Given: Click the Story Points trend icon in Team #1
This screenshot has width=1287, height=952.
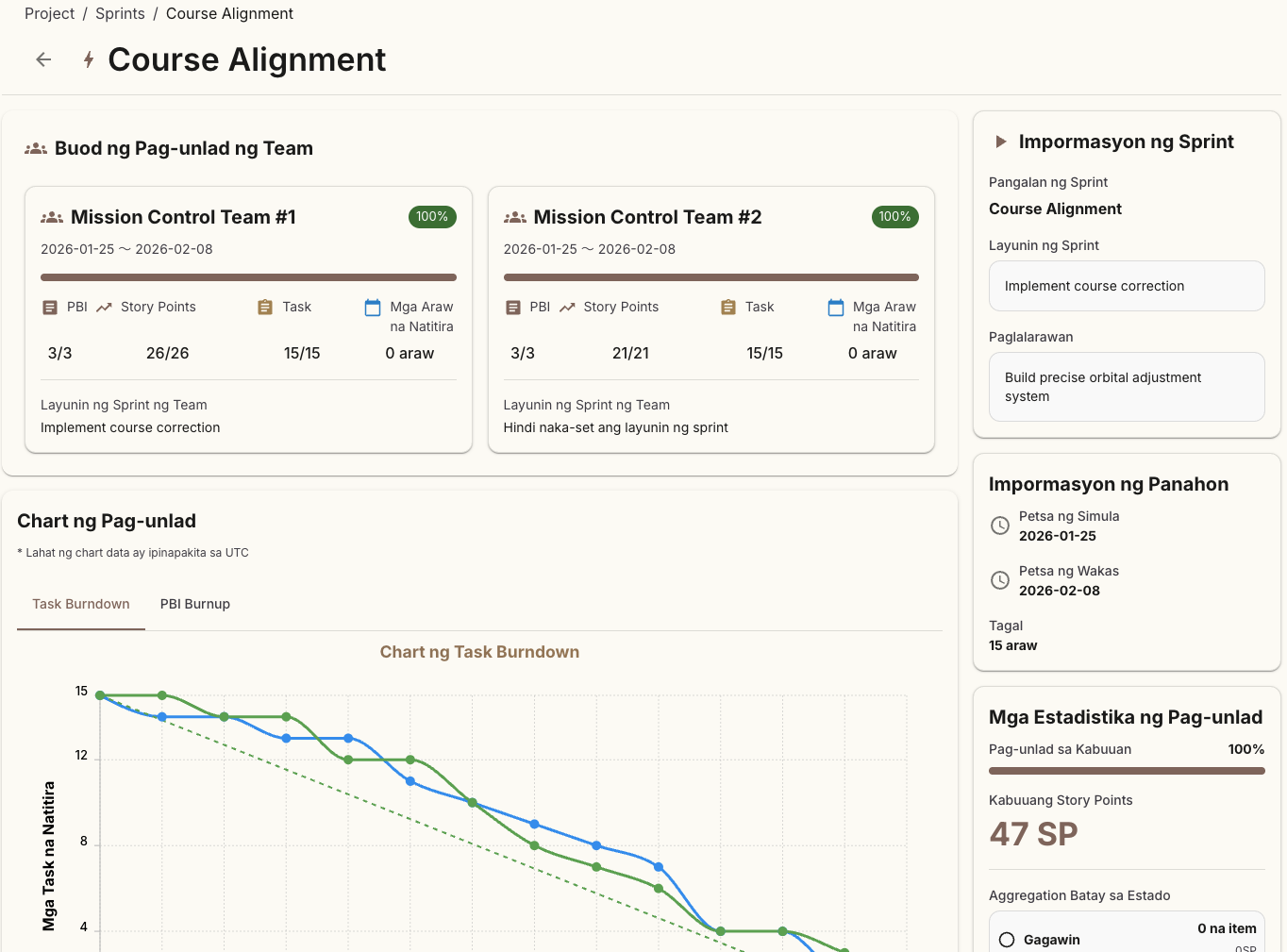Looking at the screenshot, I should 104,308.
